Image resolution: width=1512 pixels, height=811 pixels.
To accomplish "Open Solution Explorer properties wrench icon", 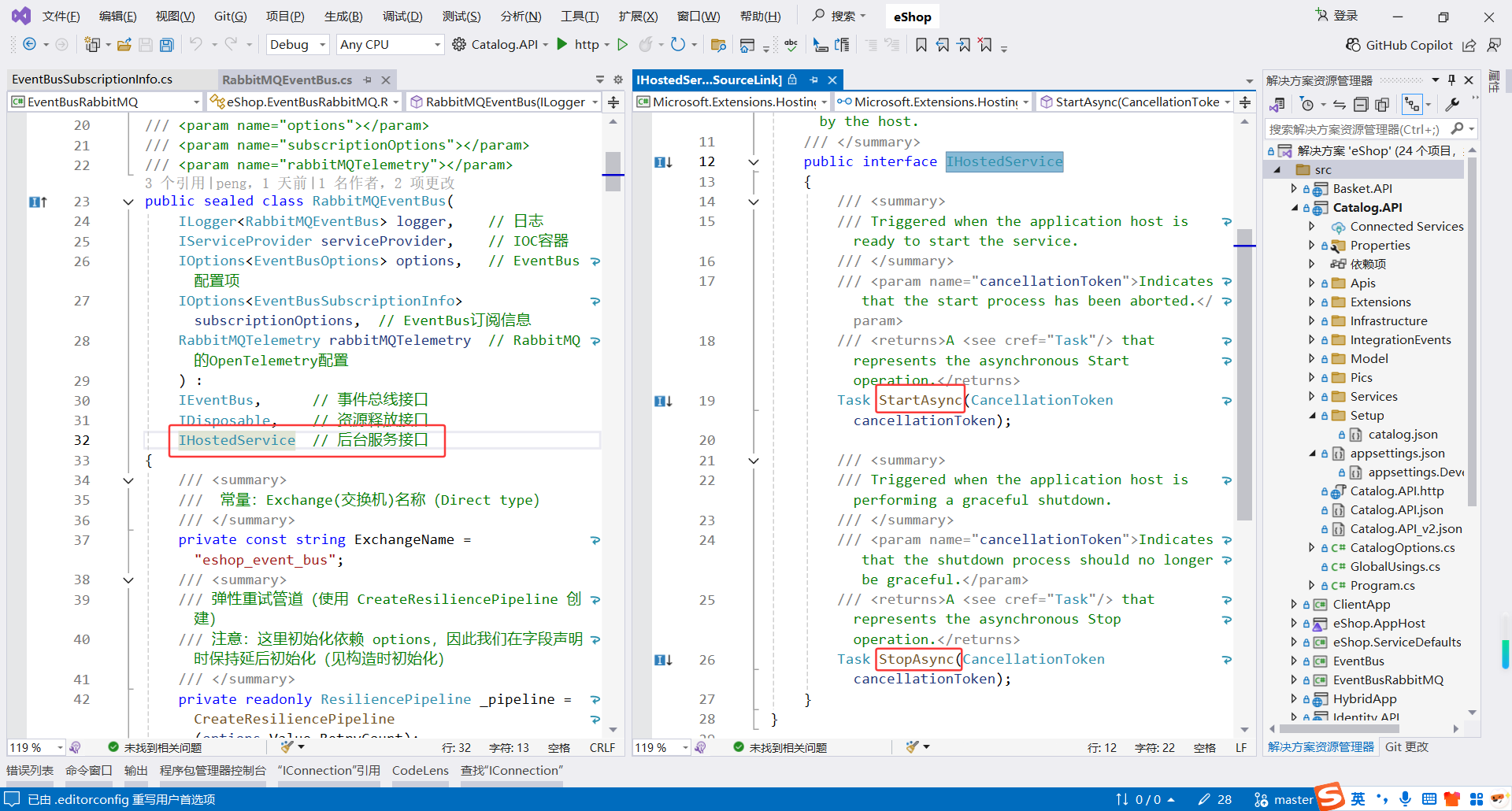I will click(x=1452, y=105).
